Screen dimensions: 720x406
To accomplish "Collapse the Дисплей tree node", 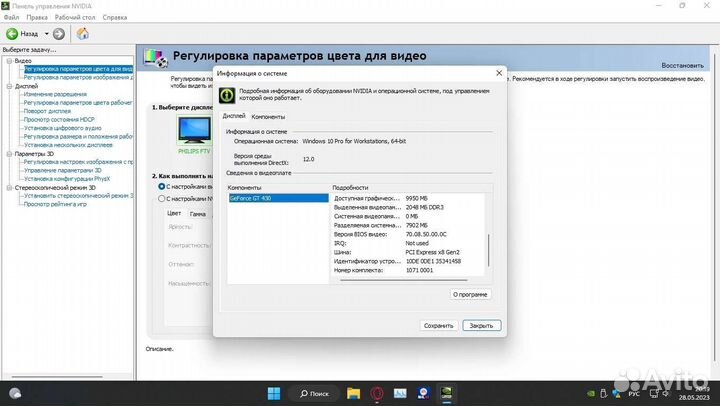I will click(x=9, y=86).
